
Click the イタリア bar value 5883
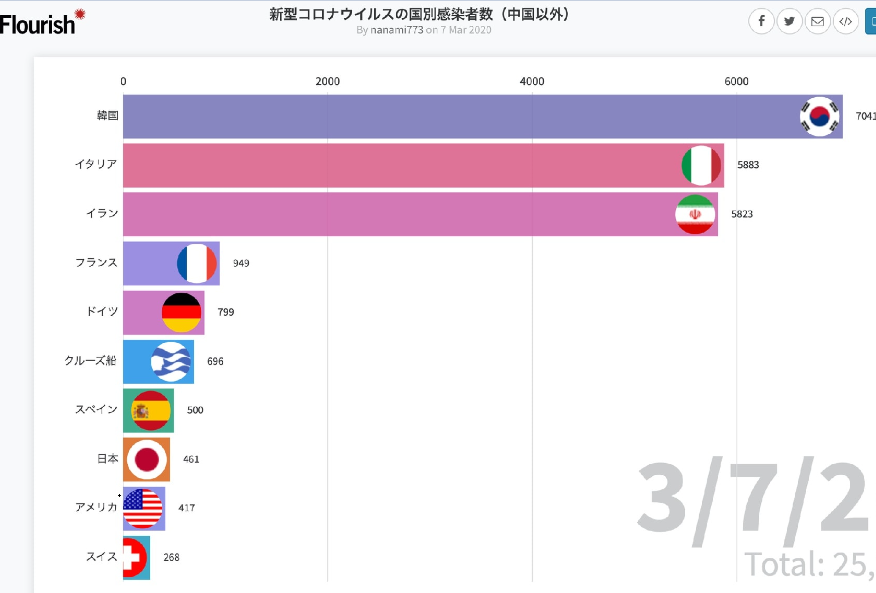[748, 165]
